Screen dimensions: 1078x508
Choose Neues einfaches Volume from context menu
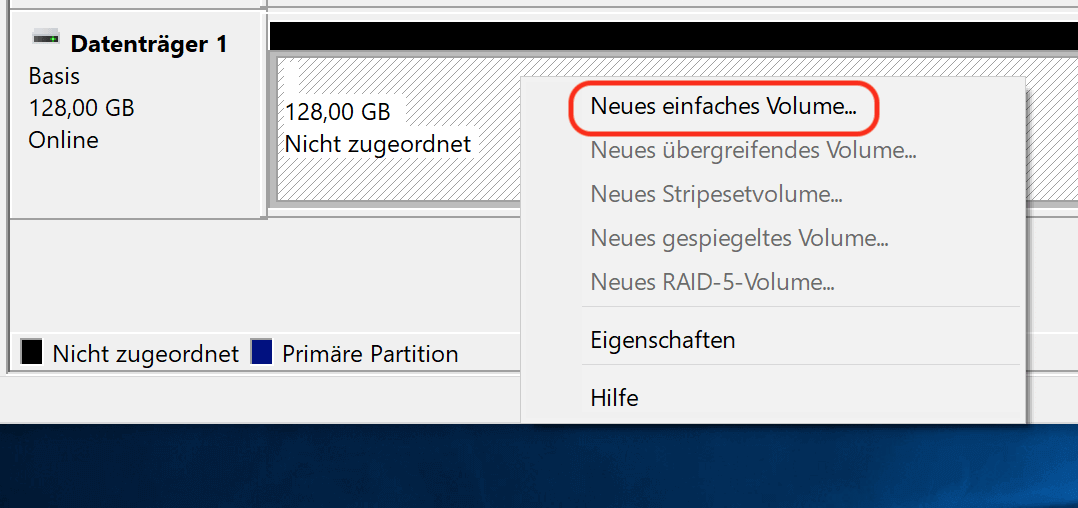tap(723, 107)
